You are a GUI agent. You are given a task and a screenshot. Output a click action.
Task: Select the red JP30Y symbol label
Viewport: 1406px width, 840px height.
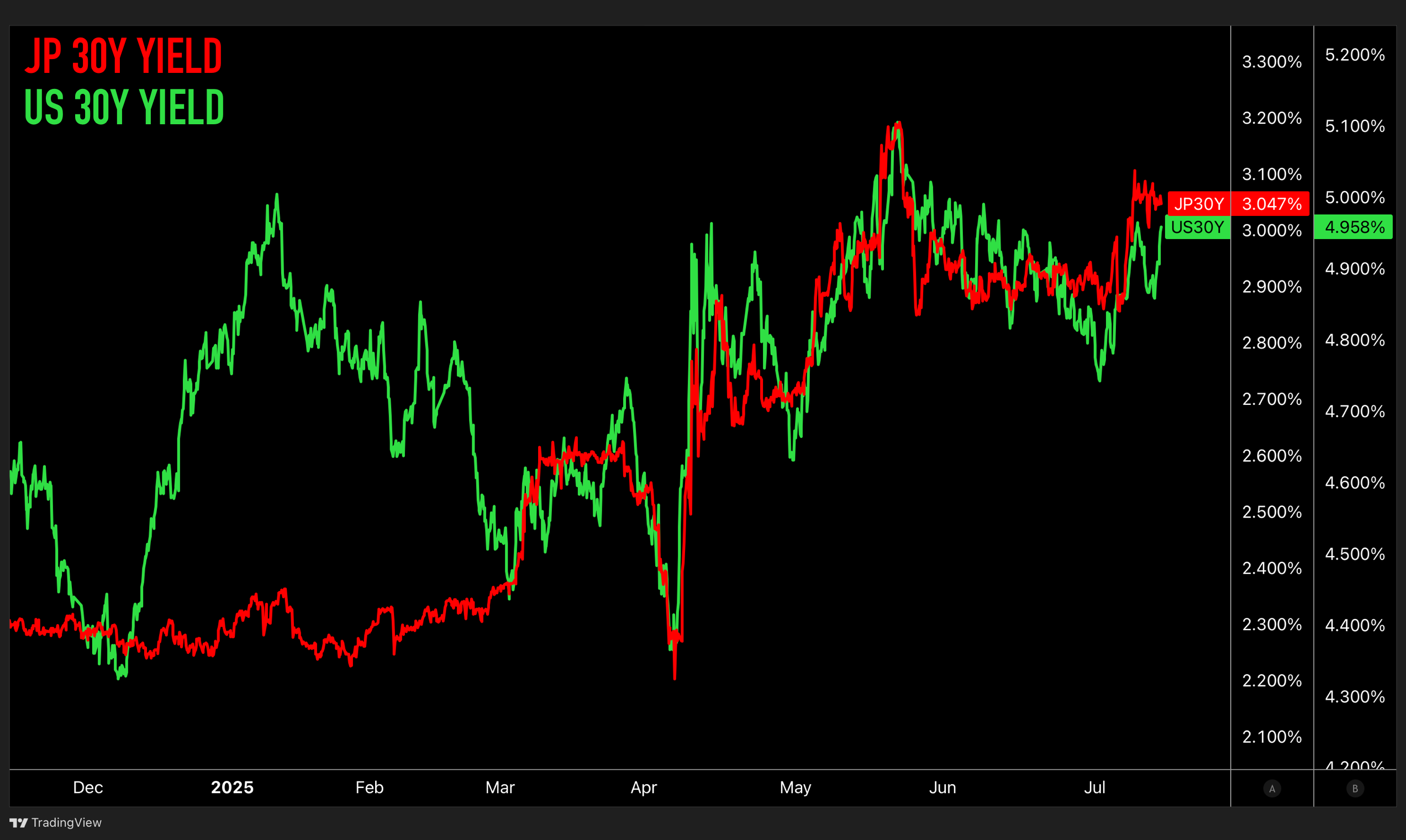pos(1199,204)
